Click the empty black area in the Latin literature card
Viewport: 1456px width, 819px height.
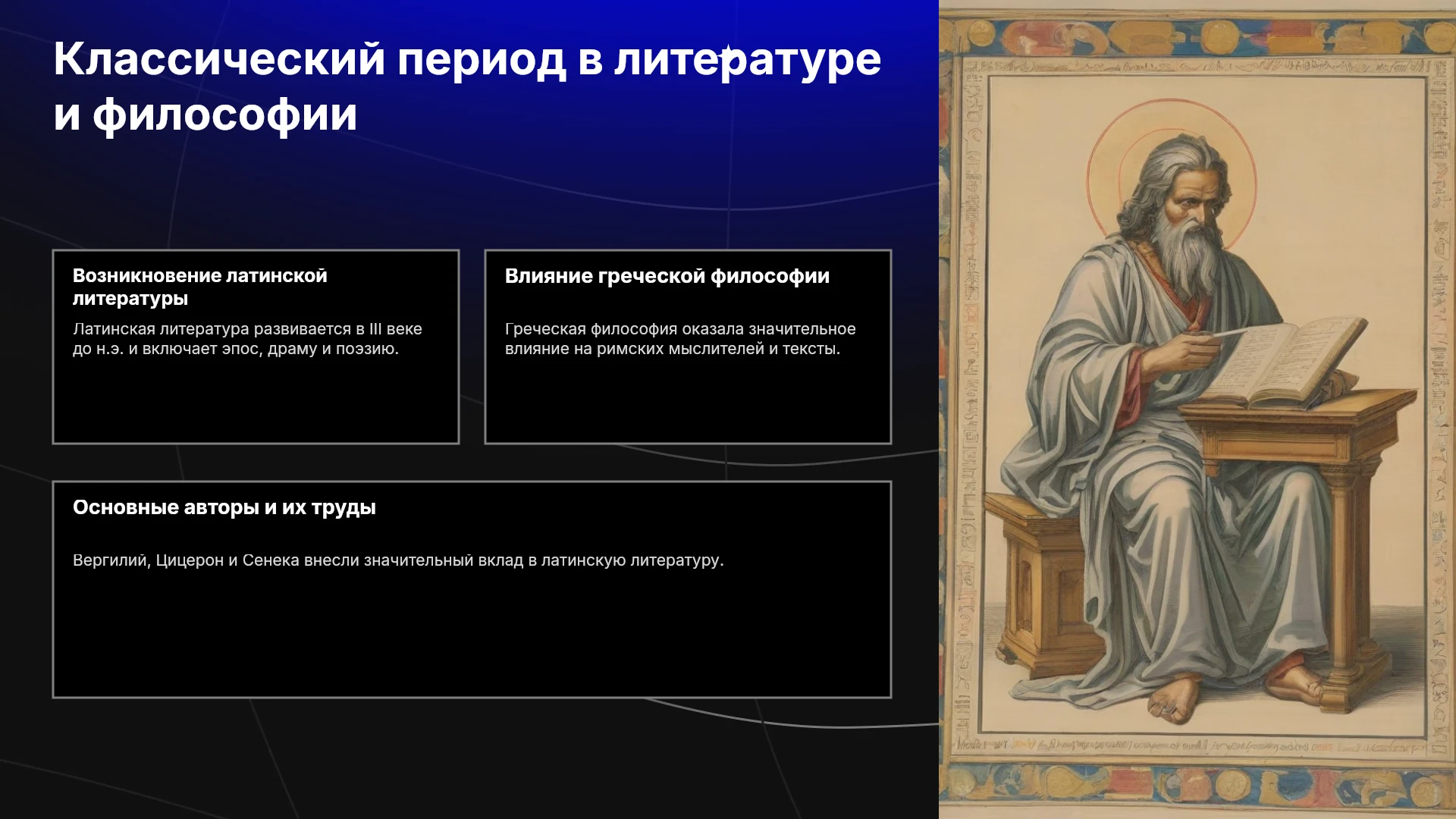(256, 400)
